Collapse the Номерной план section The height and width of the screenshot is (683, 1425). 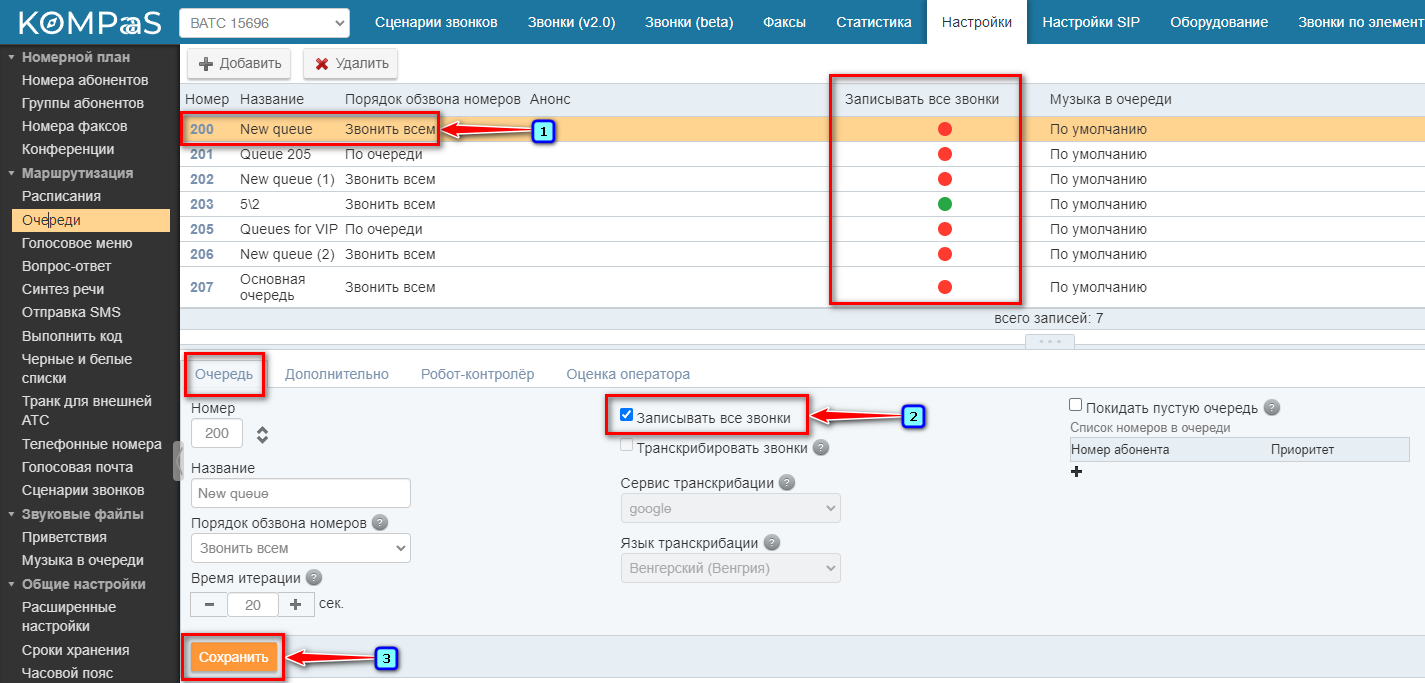[11, 57]
